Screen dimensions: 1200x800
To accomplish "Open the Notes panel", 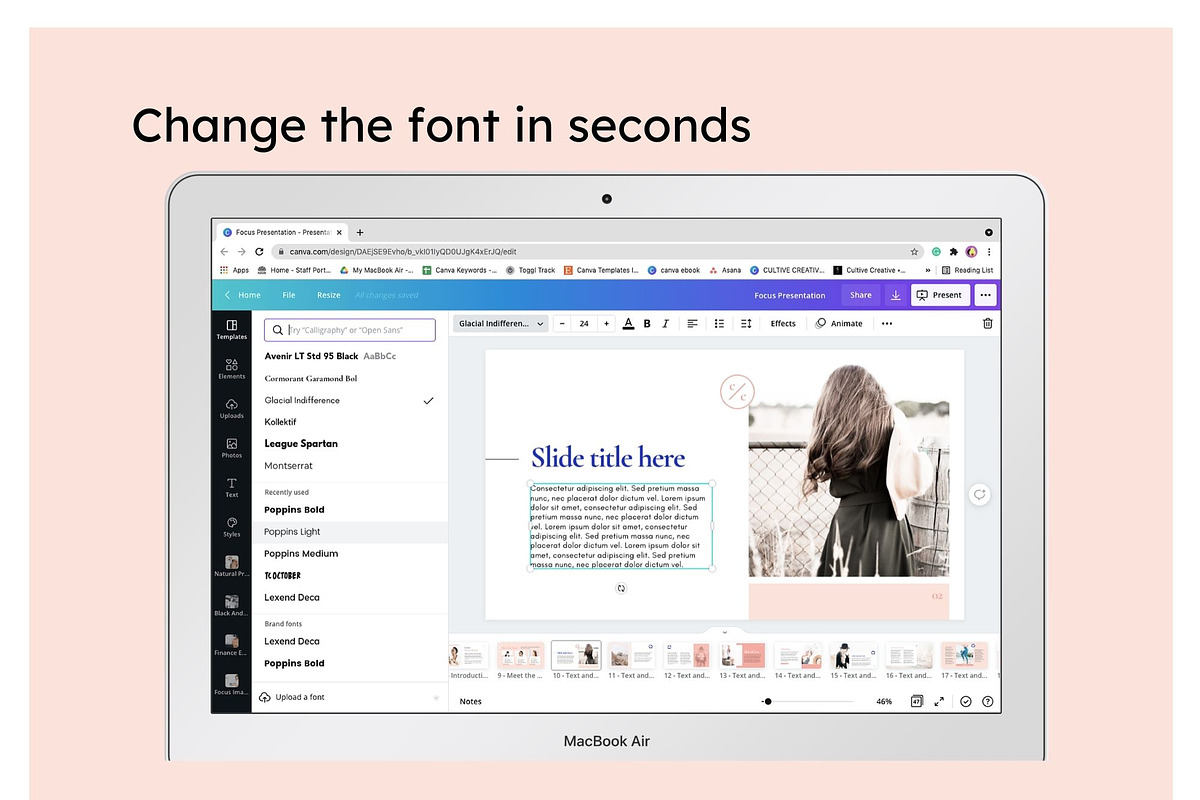I will (x=470, y=701).
